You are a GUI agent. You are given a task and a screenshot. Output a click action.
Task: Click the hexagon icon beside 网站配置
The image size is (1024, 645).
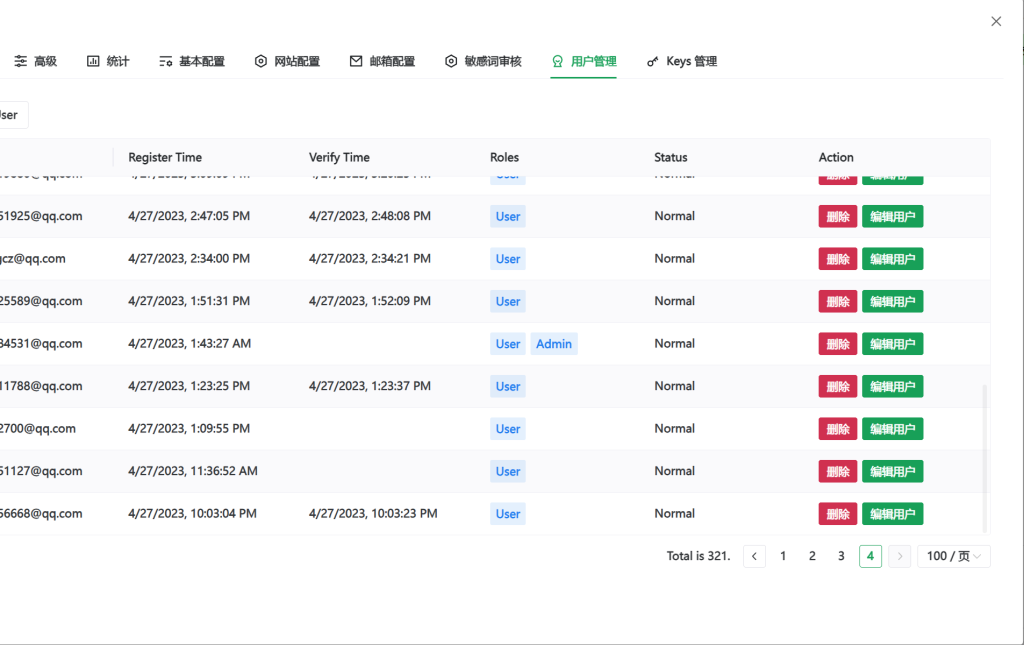[x=261, y=61]
